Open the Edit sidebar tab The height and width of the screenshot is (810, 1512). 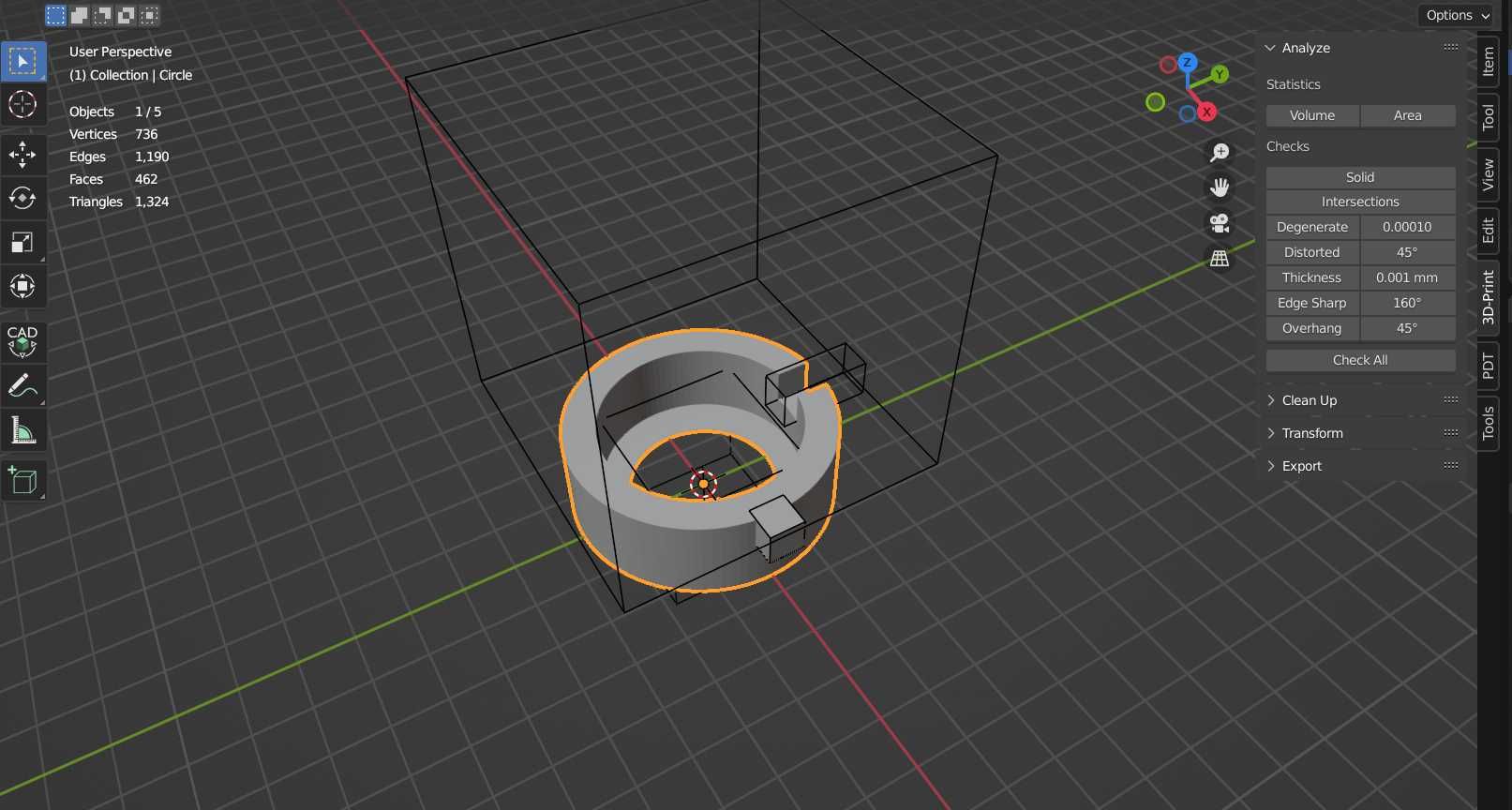(1489, 230)
